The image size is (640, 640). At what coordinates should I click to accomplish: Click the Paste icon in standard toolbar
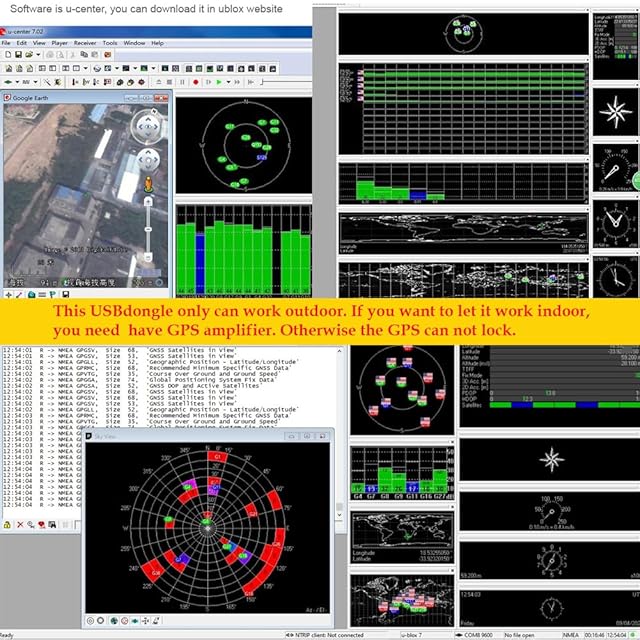95,54
